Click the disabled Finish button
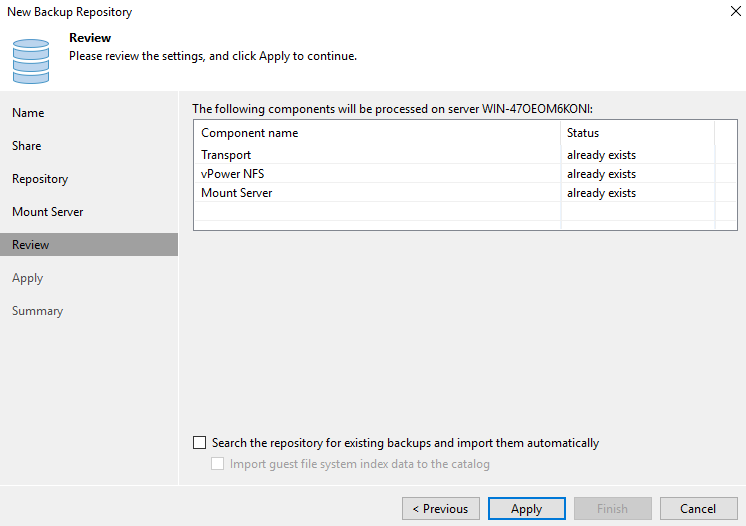This screenshot has width=746, height=526. click(613, 508)
